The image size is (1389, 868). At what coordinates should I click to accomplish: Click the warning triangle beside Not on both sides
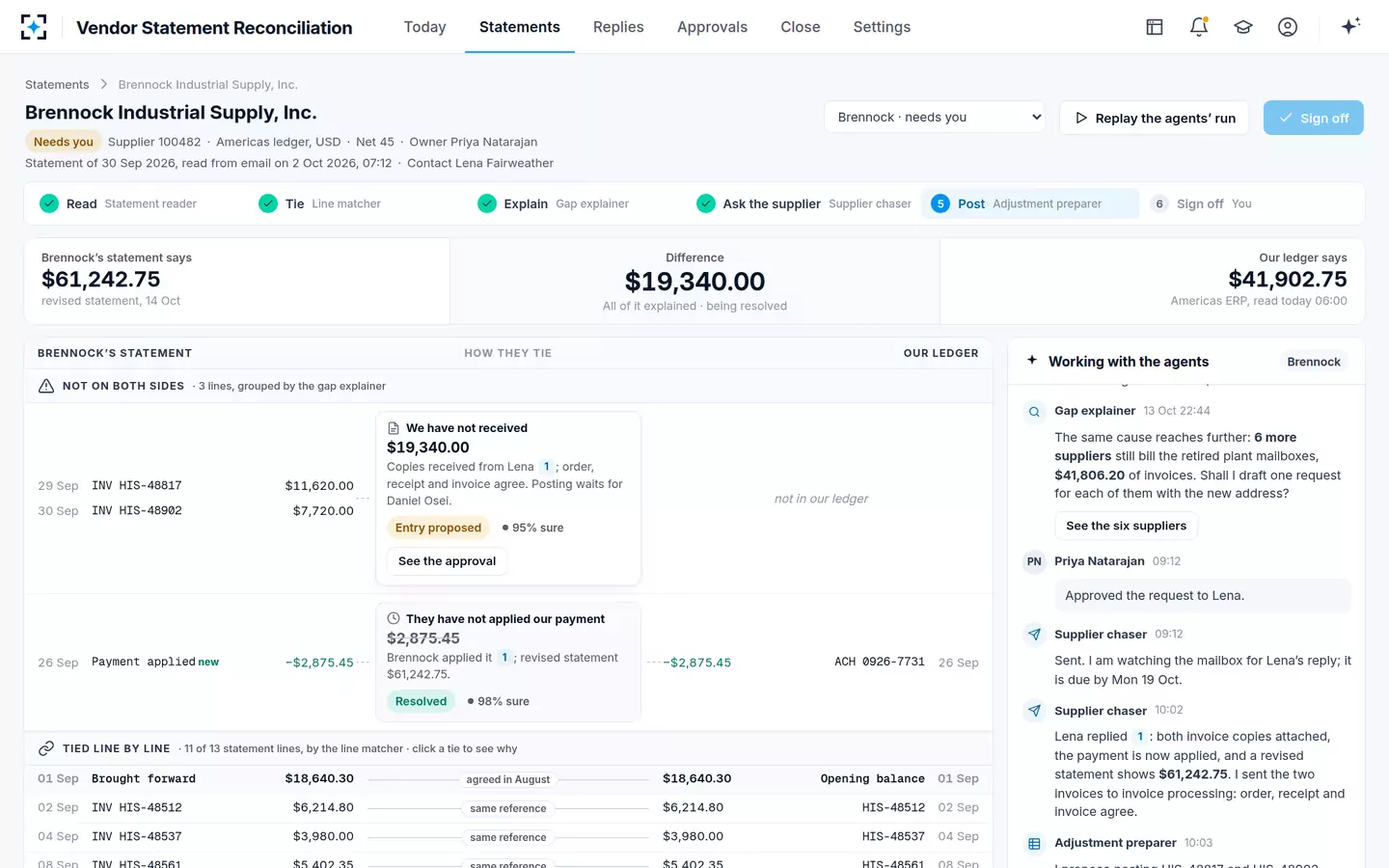pos(46,386)
